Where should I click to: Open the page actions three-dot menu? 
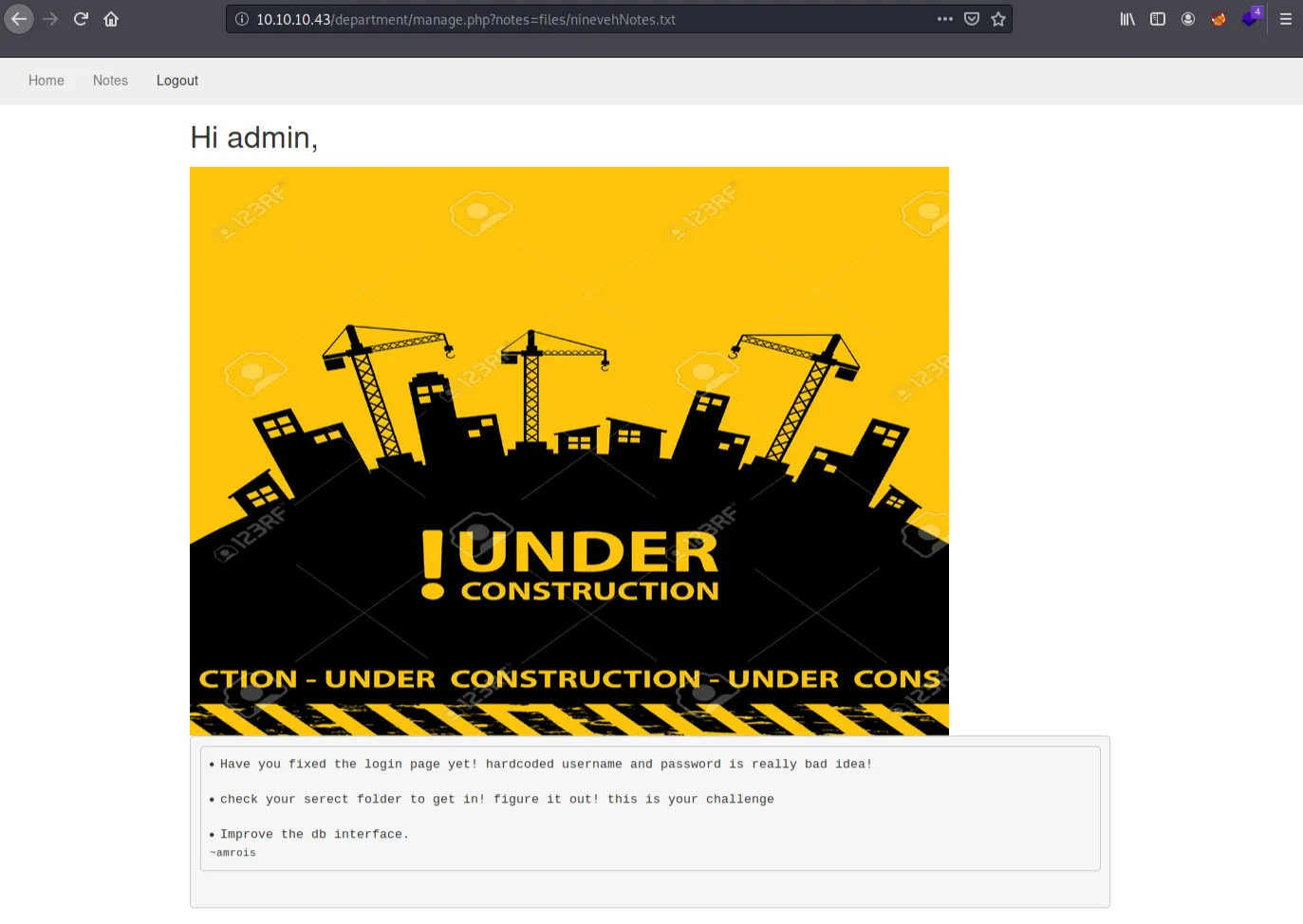point(944,19)
